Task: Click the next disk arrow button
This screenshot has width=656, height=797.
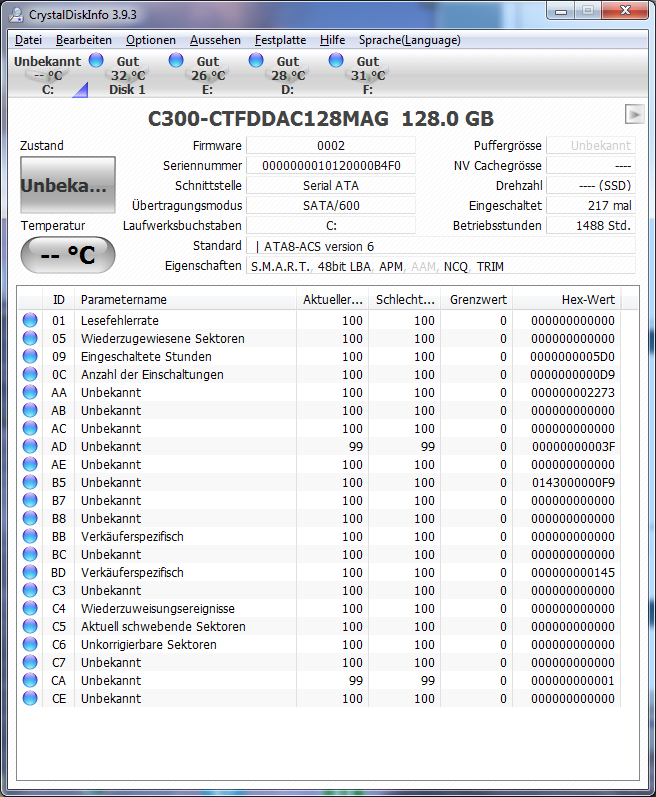Action: pos(634,114)
